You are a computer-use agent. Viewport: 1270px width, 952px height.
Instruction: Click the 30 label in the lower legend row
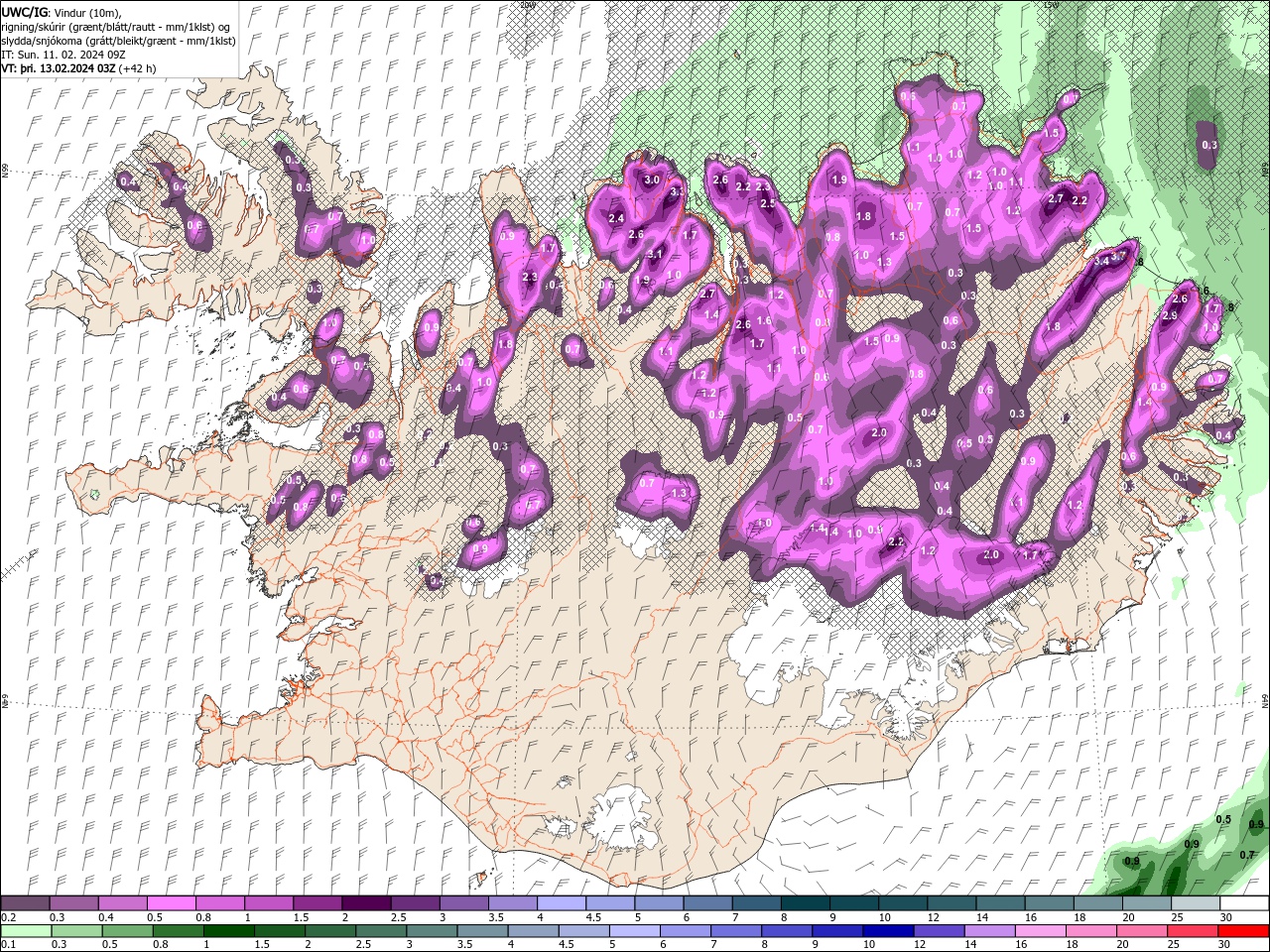[x=1226, y=945]
